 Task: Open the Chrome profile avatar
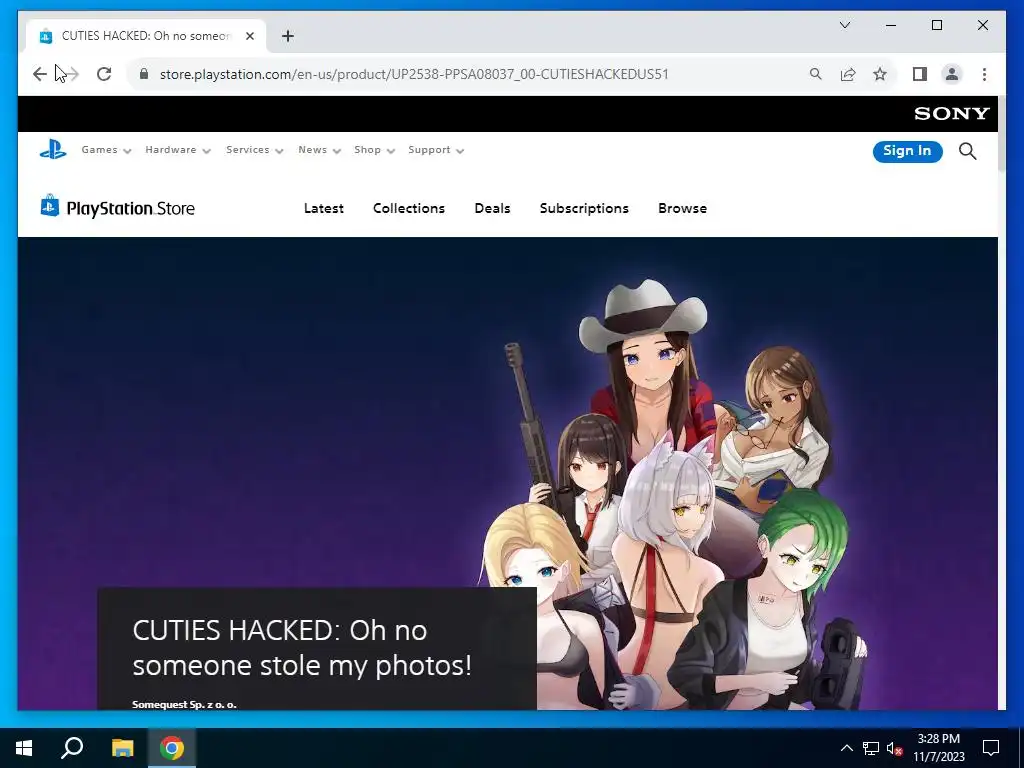click(x=952, y=74)
